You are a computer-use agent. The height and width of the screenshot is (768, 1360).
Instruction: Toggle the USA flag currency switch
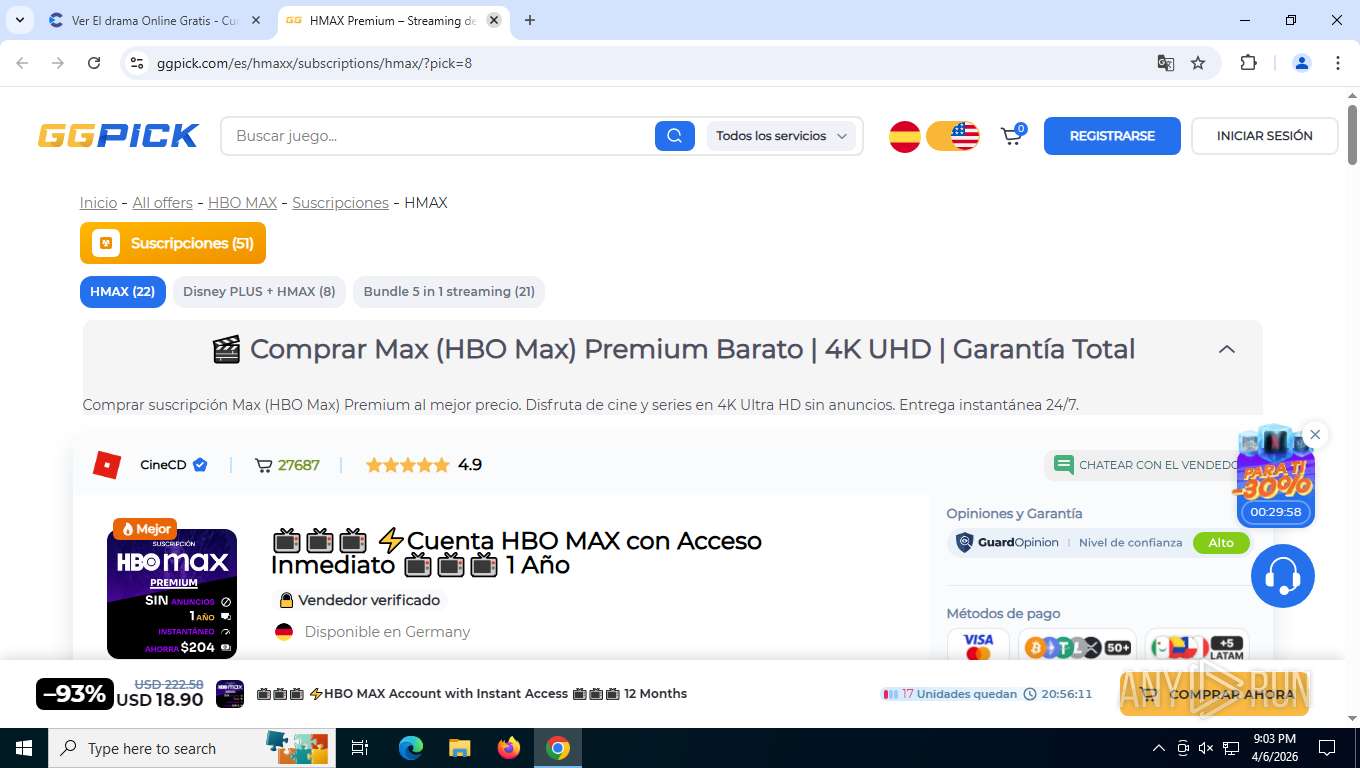pos(953,136)
